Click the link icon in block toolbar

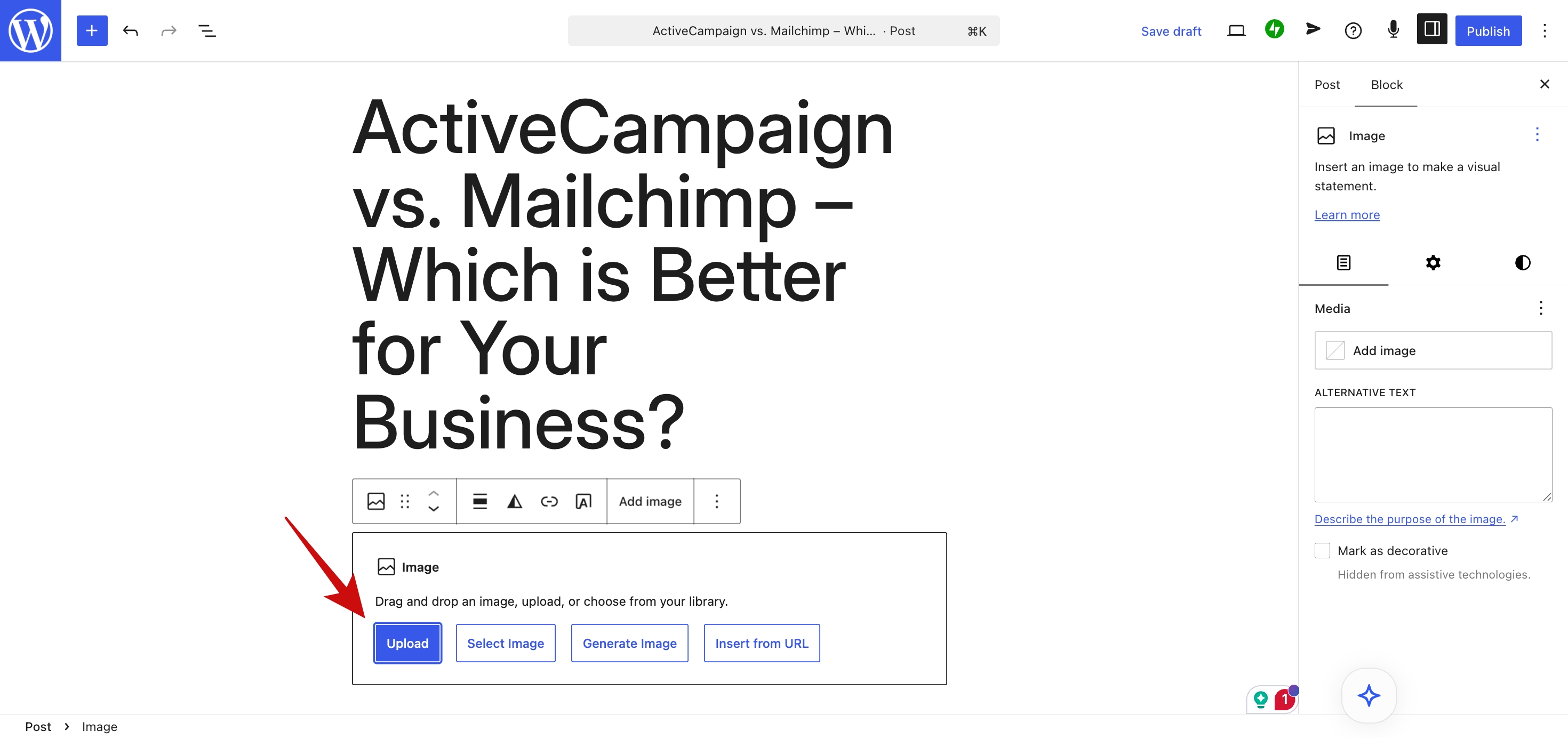(x=549, y=501)
